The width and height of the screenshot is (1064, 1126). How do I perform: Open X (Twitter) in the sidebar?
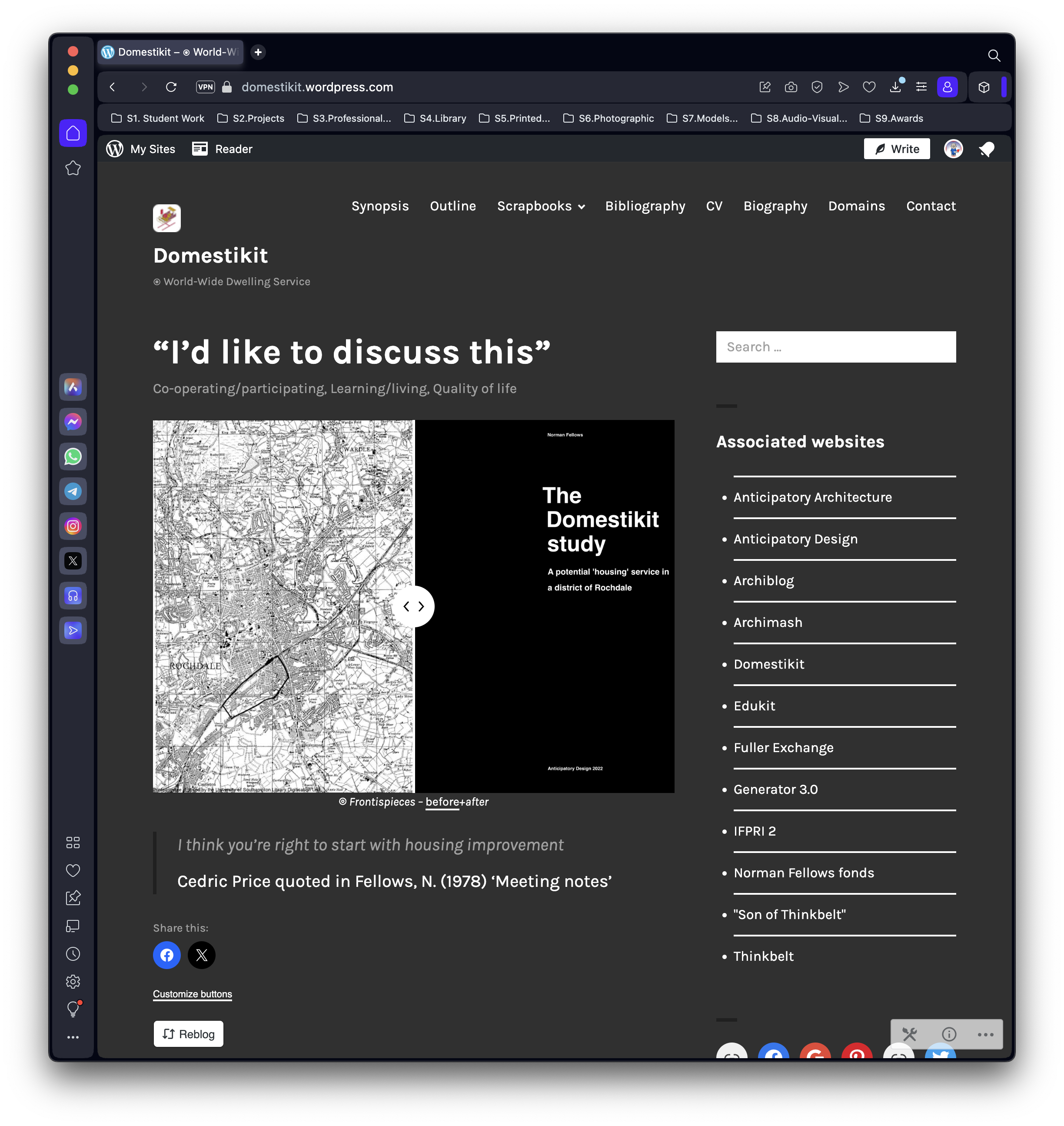73,561
